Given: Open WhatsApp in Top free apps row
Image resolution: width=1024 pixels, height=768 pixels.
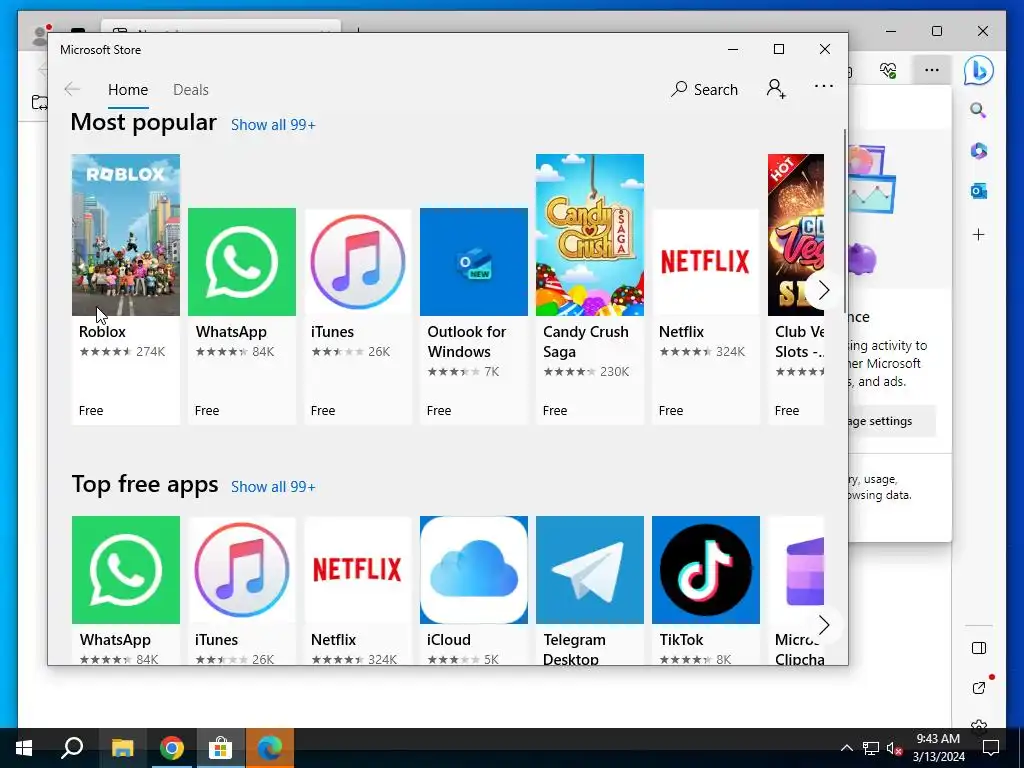Looking at the screenshot, I should (x=125, y=590).
